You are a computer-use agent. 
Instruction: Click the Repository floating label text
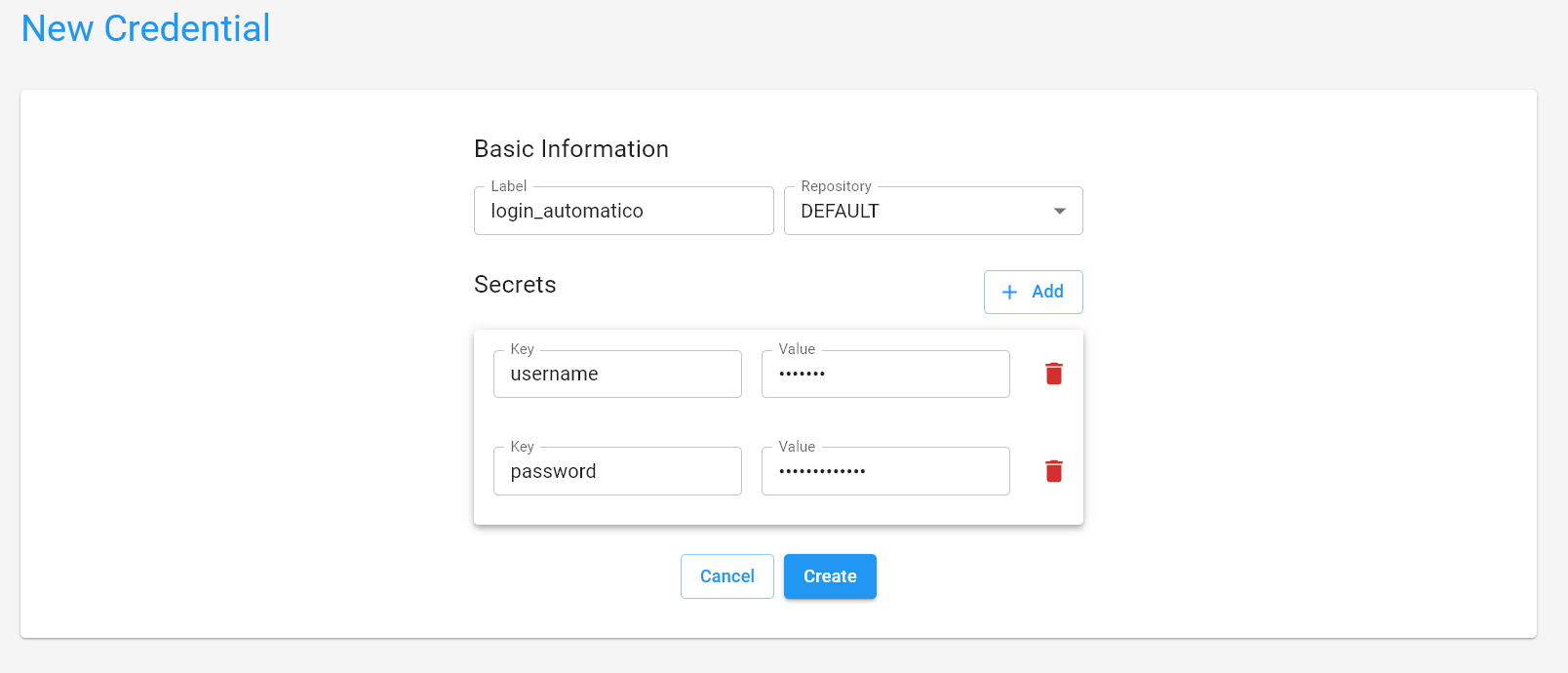[x=836, y=186]
